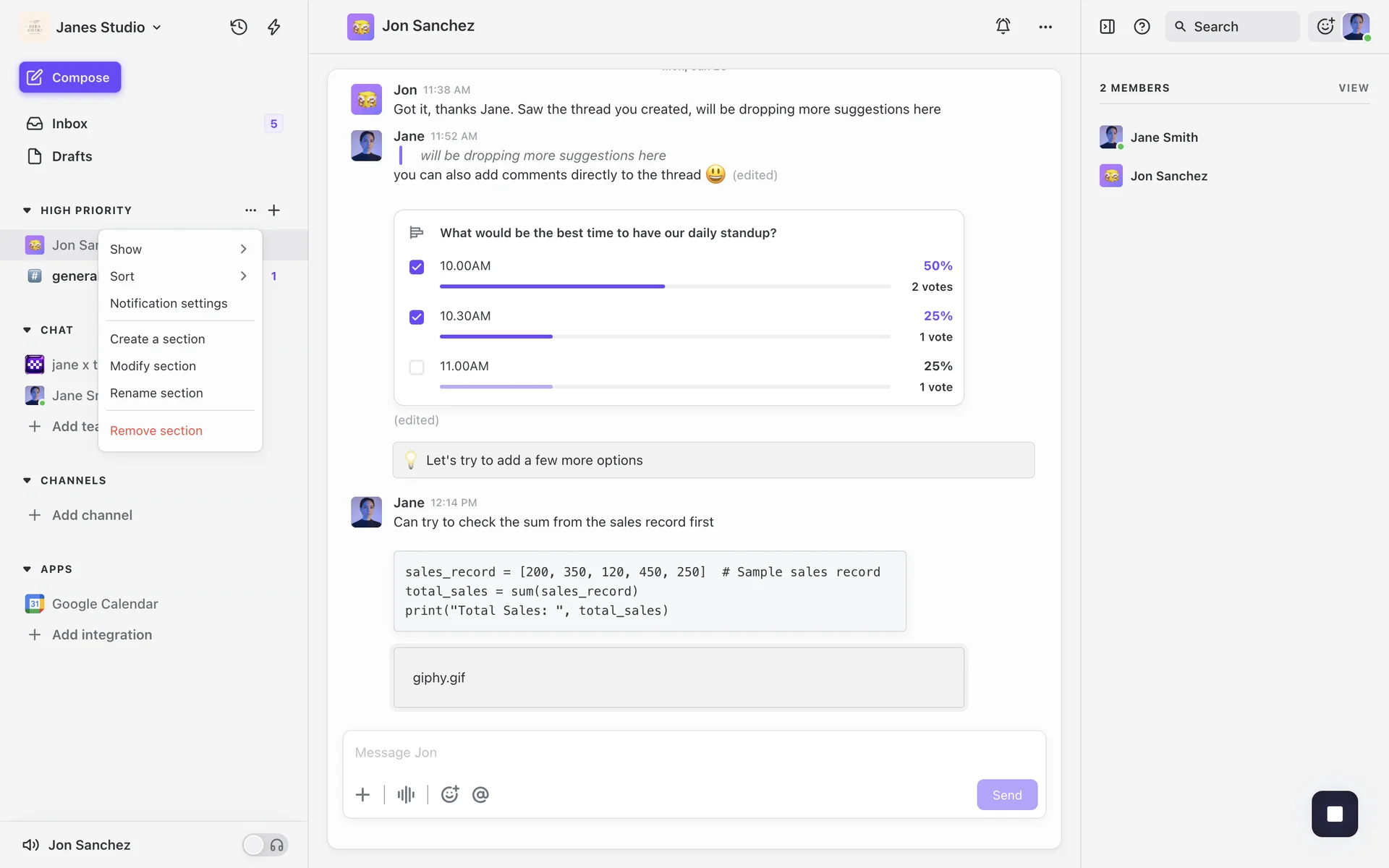Collapse the Channels section

point(27,480)
